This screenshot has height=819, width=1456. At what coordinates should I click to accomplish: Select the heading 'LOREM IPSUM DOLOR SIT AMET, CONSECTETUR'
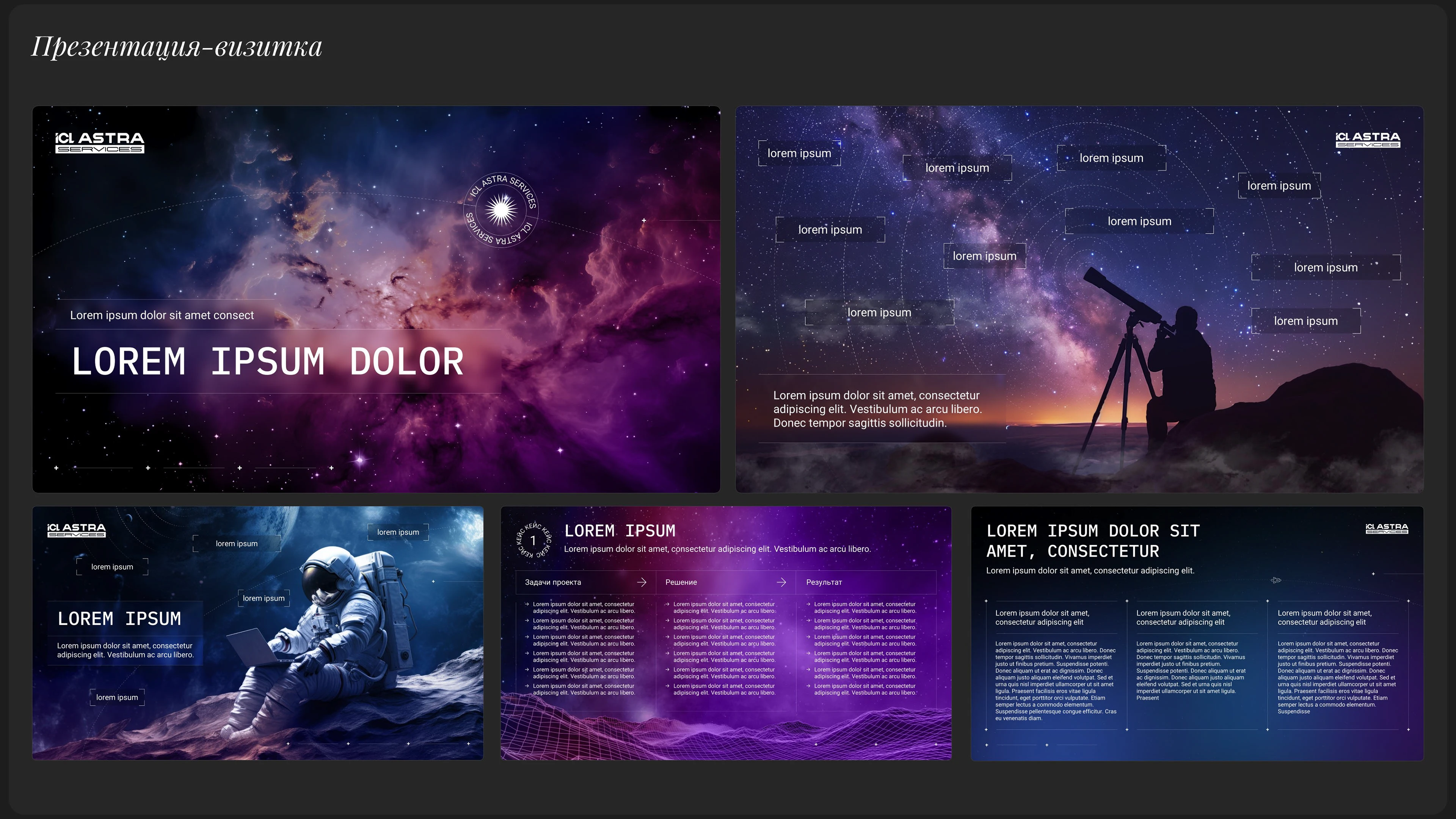pyautogui.click(x=1093, y=541)
